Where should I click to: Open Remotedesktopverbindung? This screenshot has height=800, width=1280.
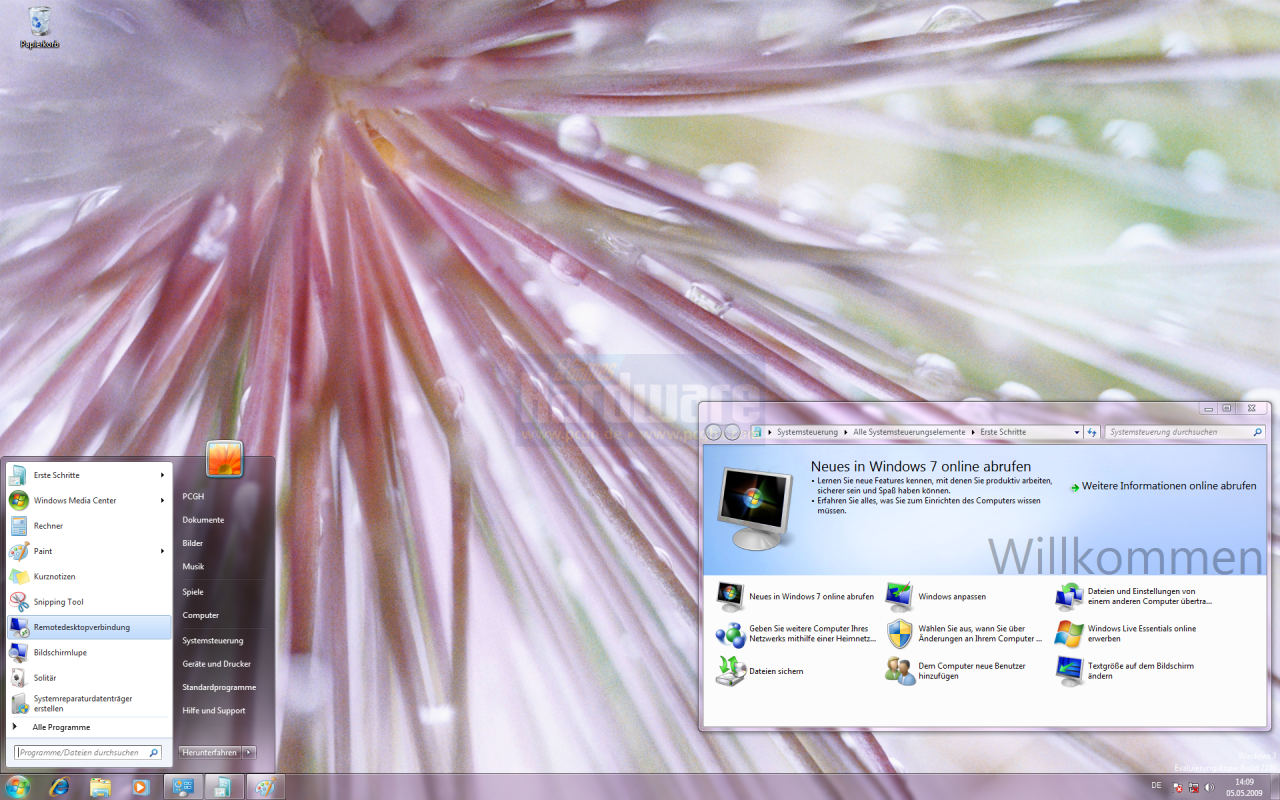pos(88,627)
